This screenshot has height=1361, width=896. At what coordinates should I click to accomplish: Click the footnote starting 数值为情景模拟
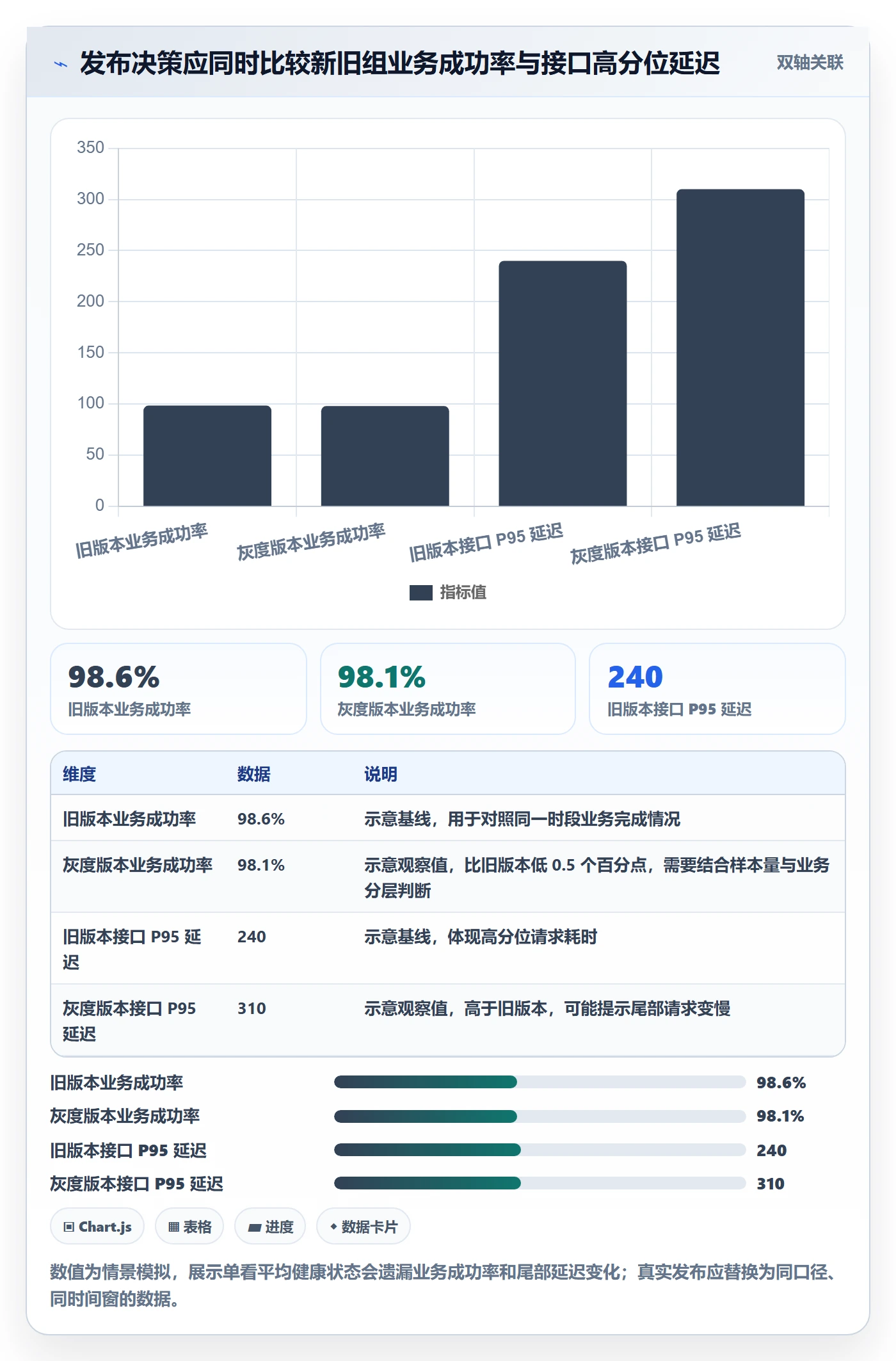(x=444, y=1285)
